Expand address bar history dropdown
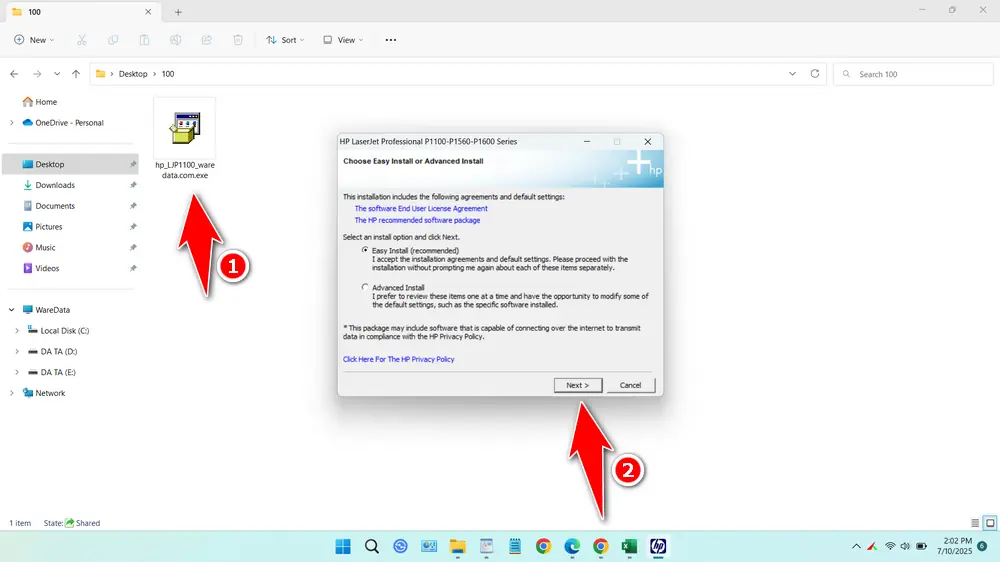The image size is (1000, 562). pos(792,74)
